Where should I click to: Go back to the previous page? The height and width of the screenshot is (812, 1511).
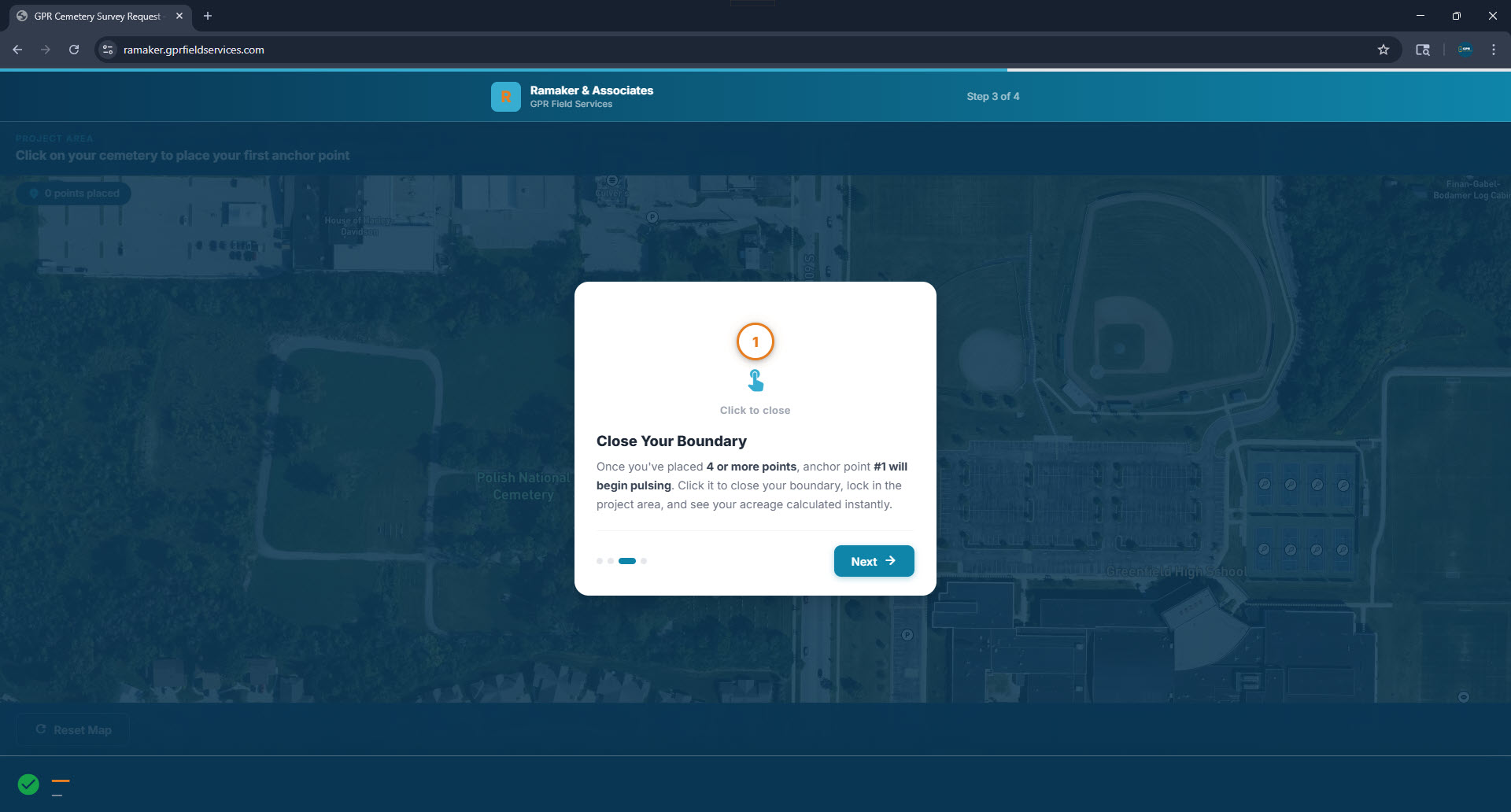tap(17, 50)
